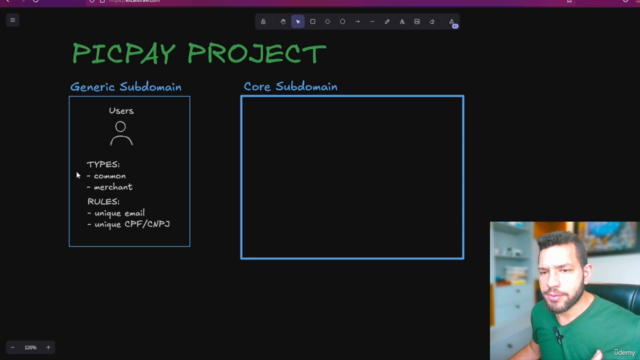The width and height of the screenshot is (640, 360).
Task: Click the '- unique CPF/CNPJ' rule
Action: pyautogui.click(x=129, y=224)
